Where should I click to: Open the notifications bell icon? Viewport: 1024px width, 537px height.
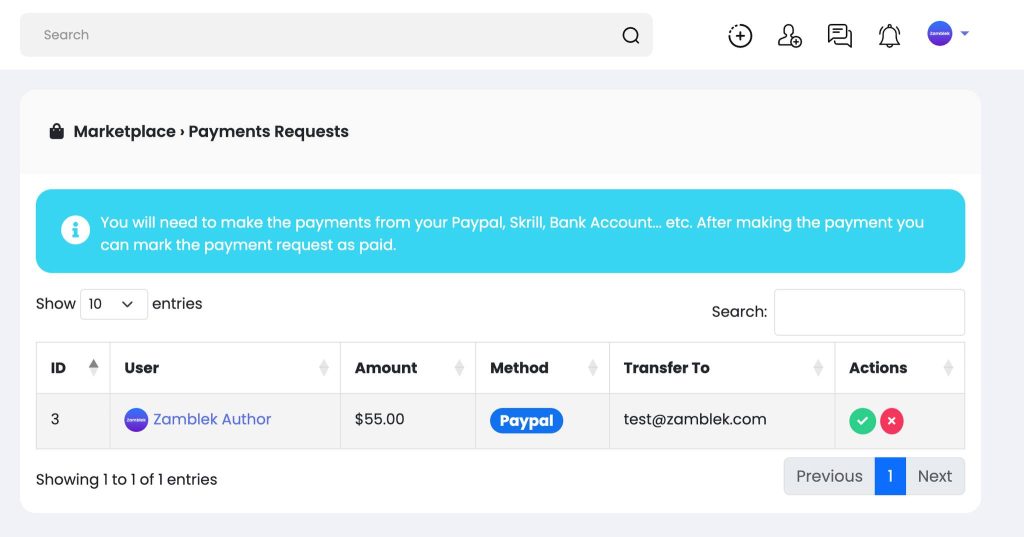[889, 35]
